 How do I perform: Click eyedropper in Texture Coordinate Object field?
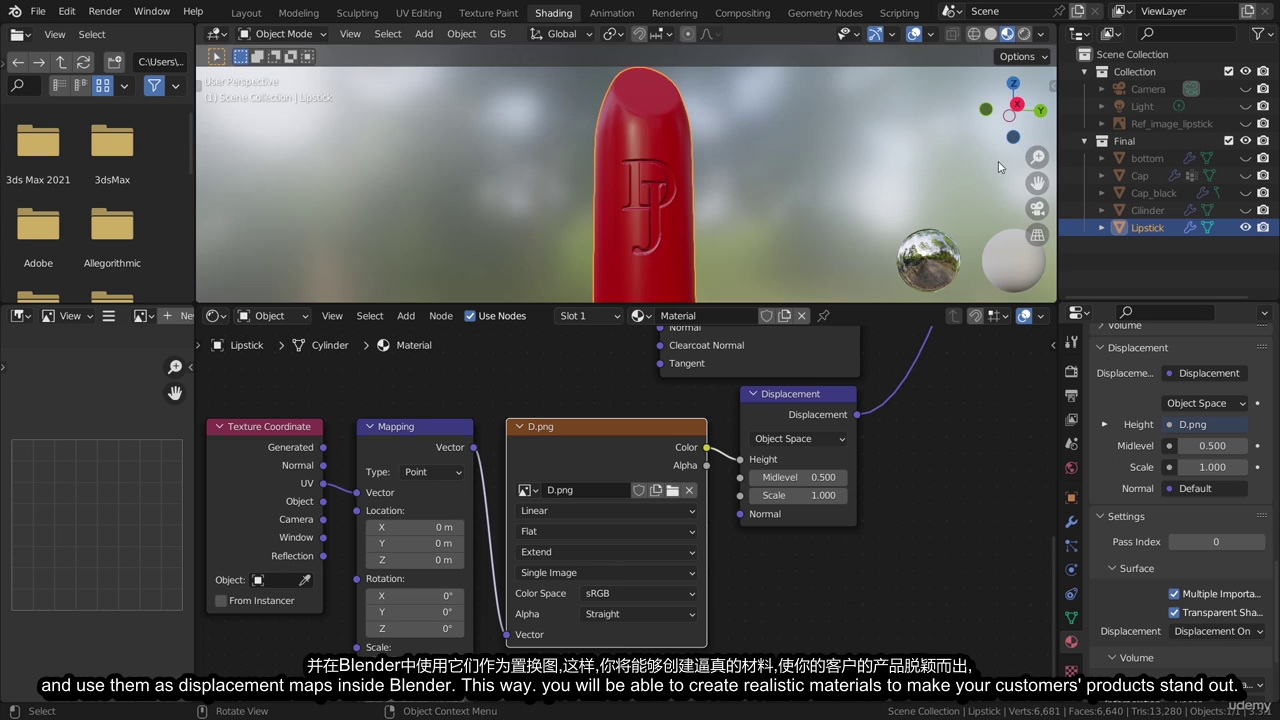click(305, 580)
